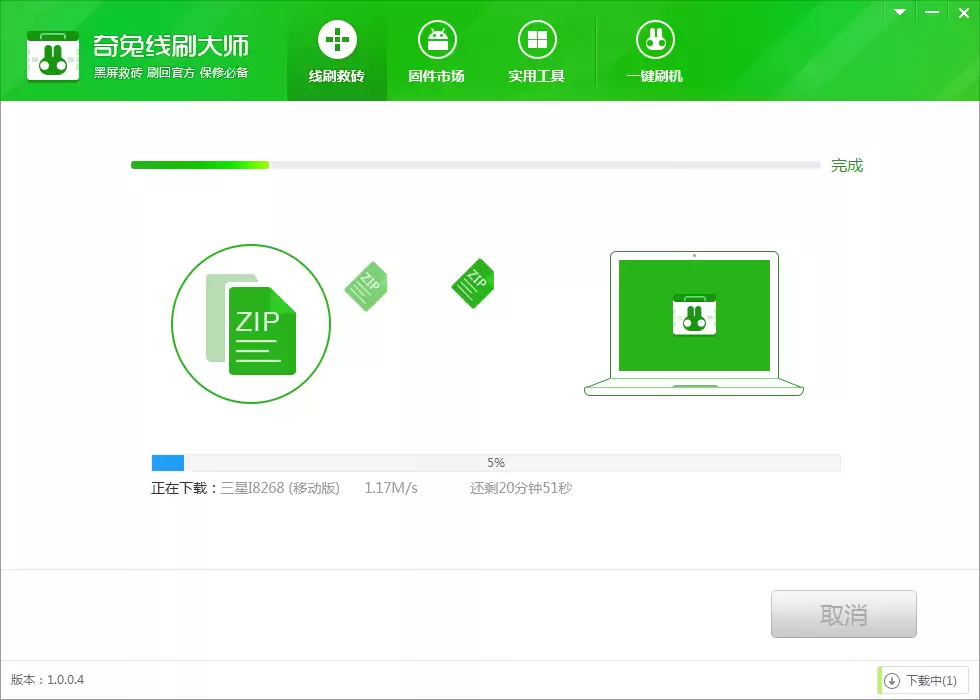Click the 完成 label near the top progress bar

[849, 165]
